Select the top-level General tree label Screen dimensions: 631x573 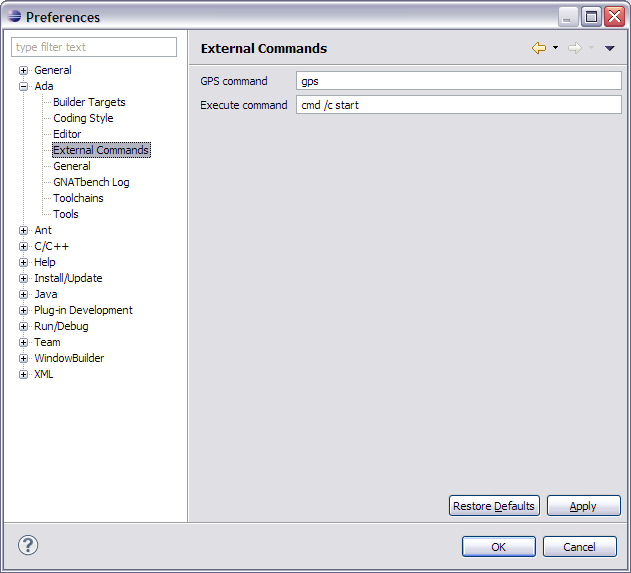[x=53, y=70]
